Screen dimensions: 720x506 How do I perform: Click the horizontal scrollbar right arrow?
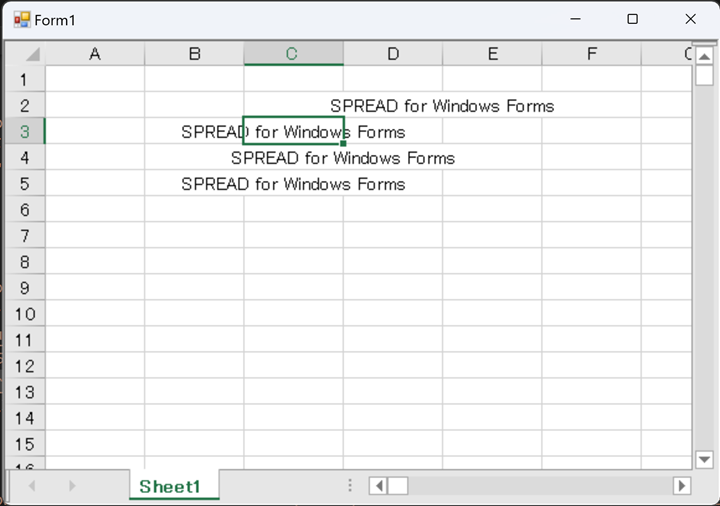[682, 486]
